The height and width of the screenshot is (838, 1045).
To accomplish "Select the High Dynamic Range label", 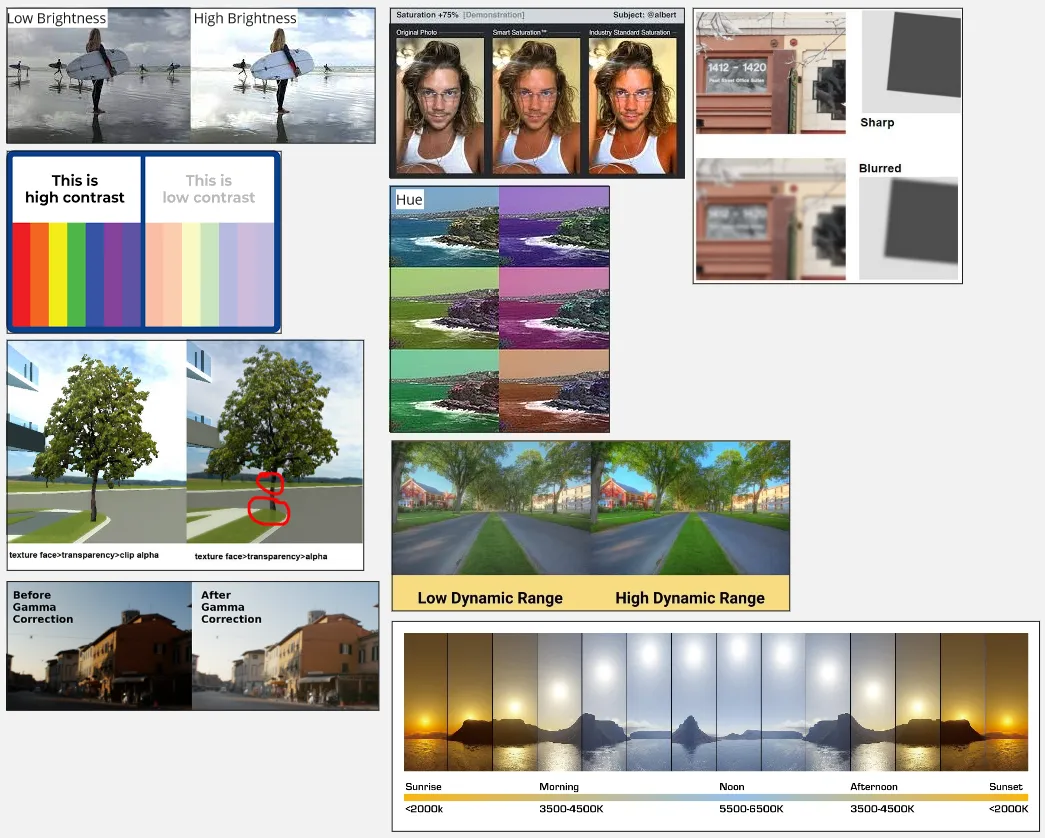I will coord(688,597).
